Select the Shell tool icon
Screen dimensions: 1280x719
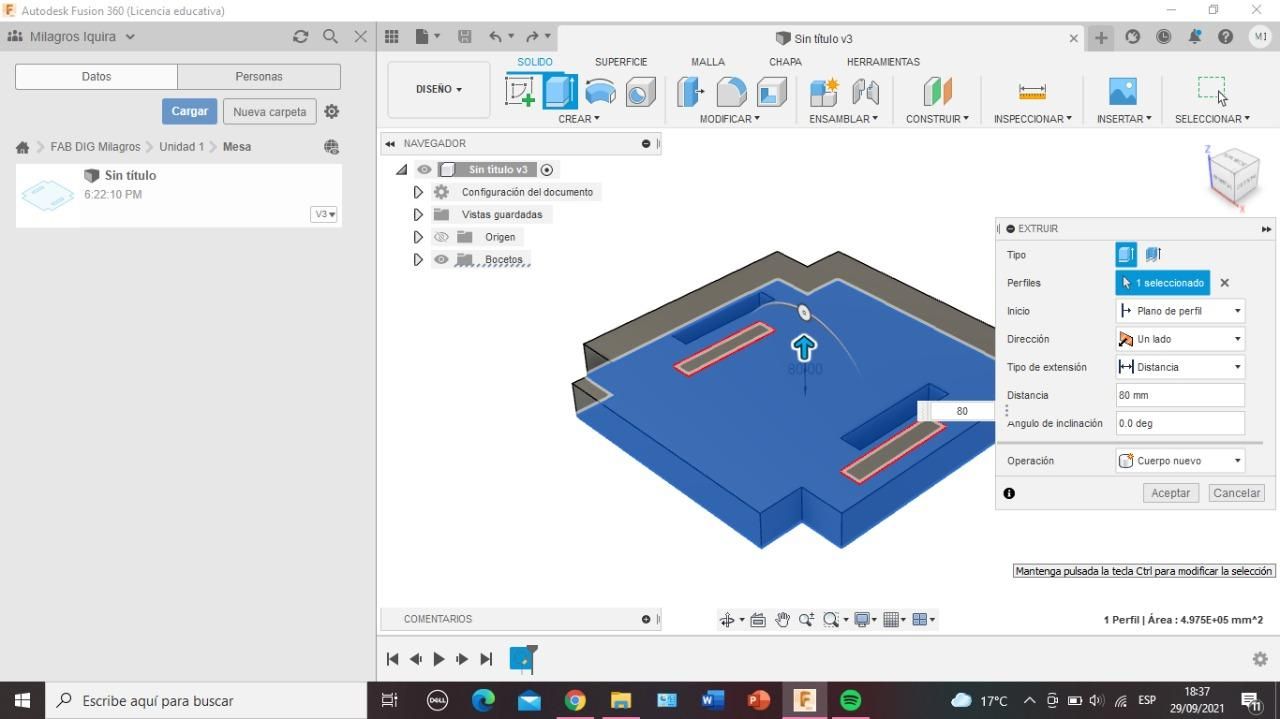771,92
